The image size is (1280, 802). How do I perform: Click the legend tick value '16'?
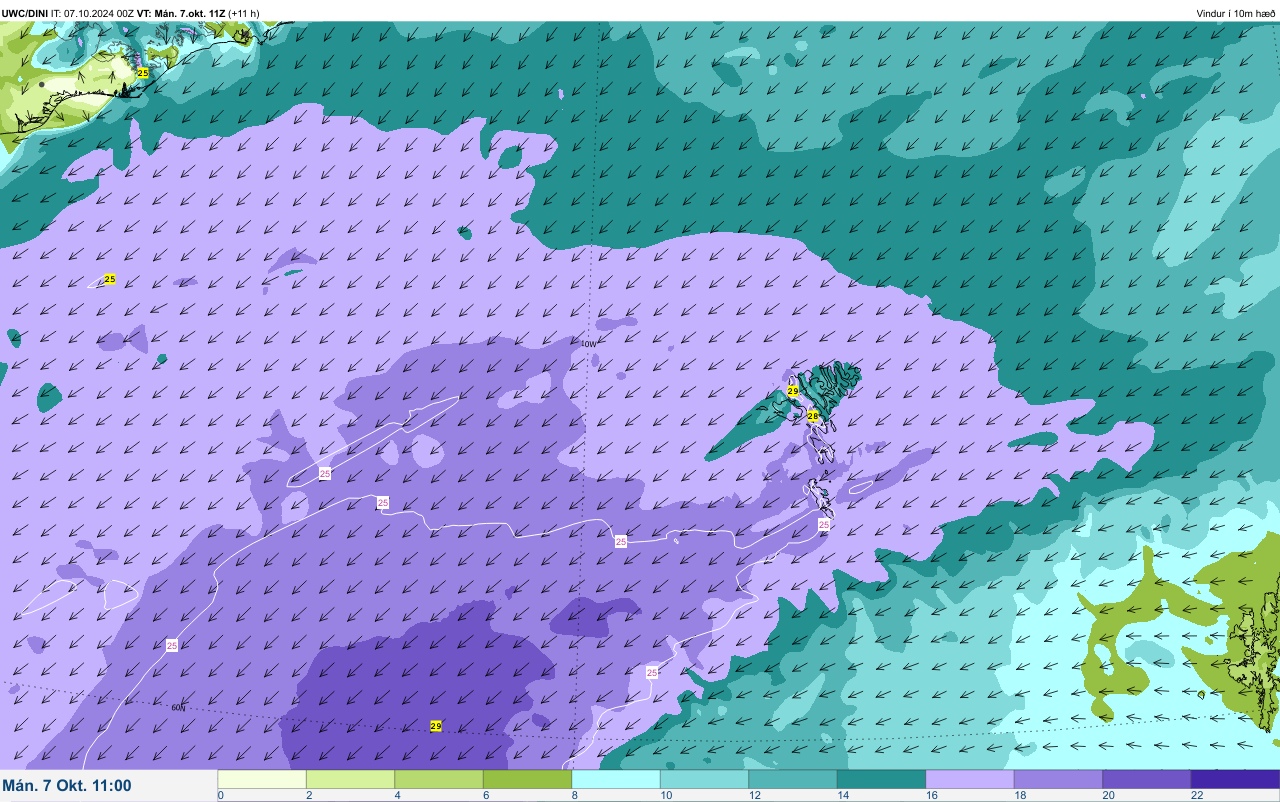click(931, 796)
